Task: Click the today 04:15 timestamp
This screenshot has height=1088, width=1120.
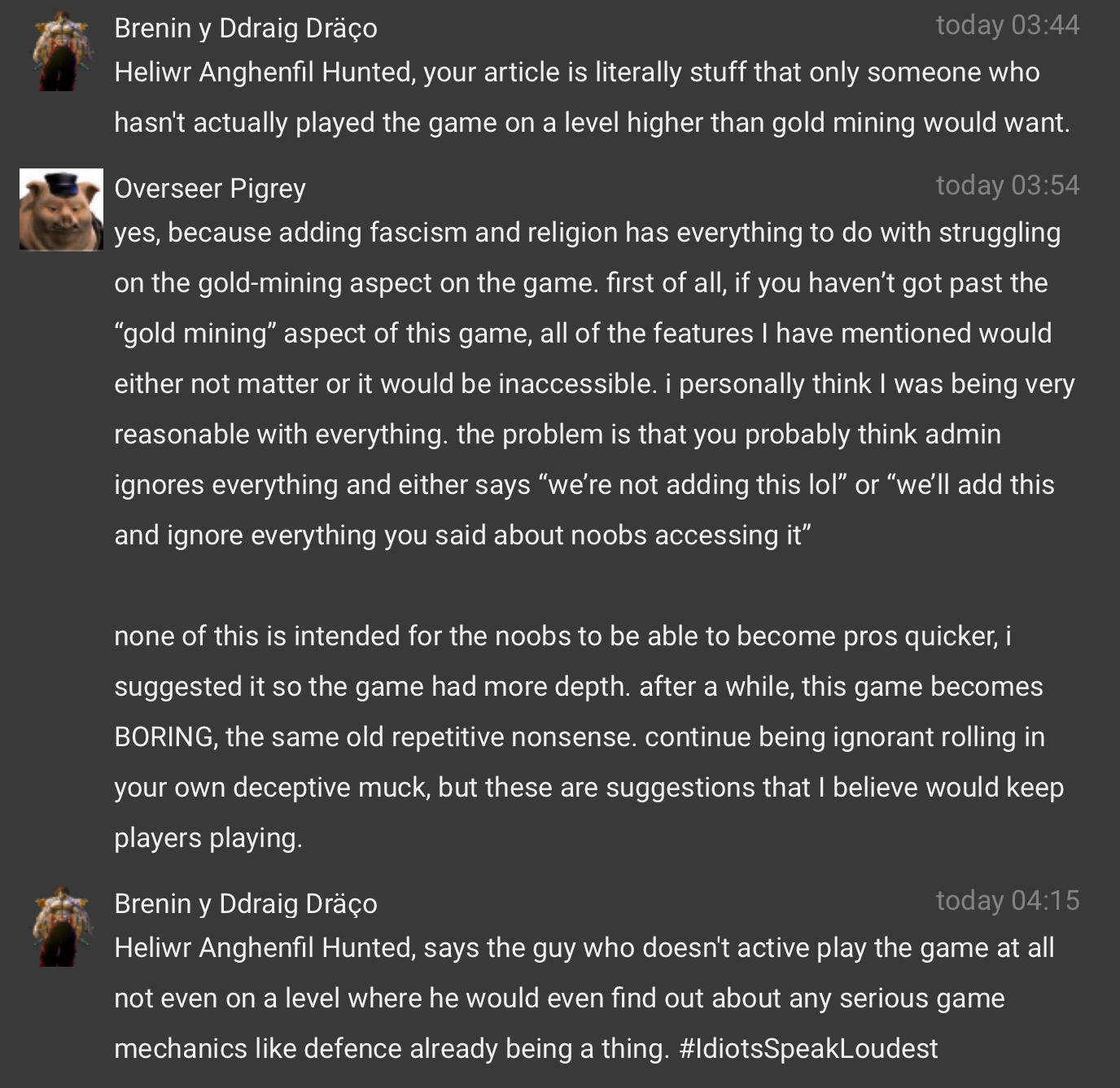Action: point(1008,901)
